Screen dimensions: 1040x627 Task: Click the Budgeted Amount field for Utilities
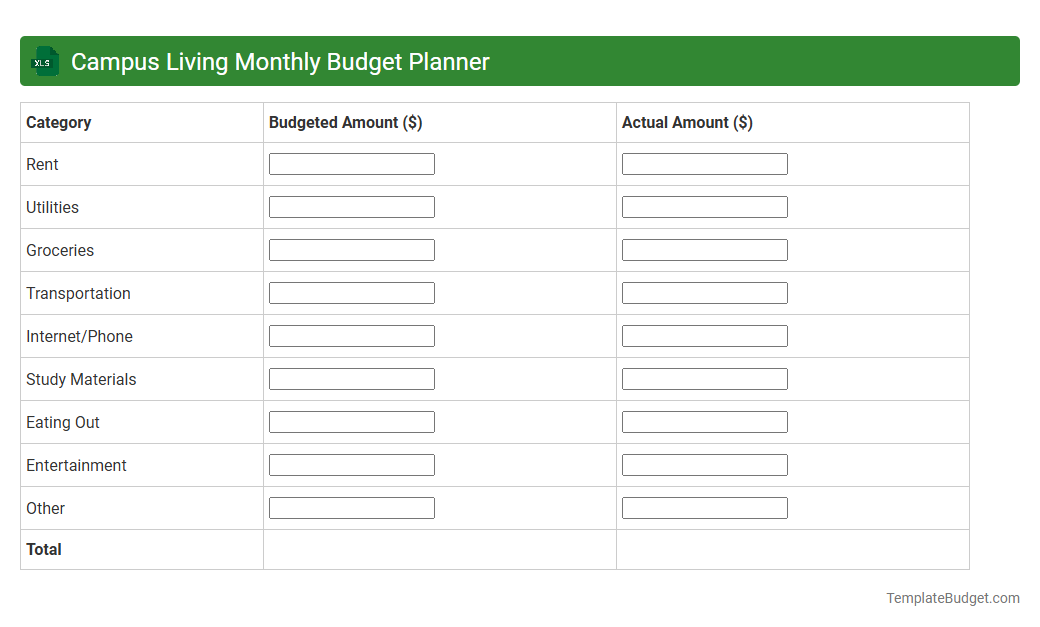(x=351, y=206)
